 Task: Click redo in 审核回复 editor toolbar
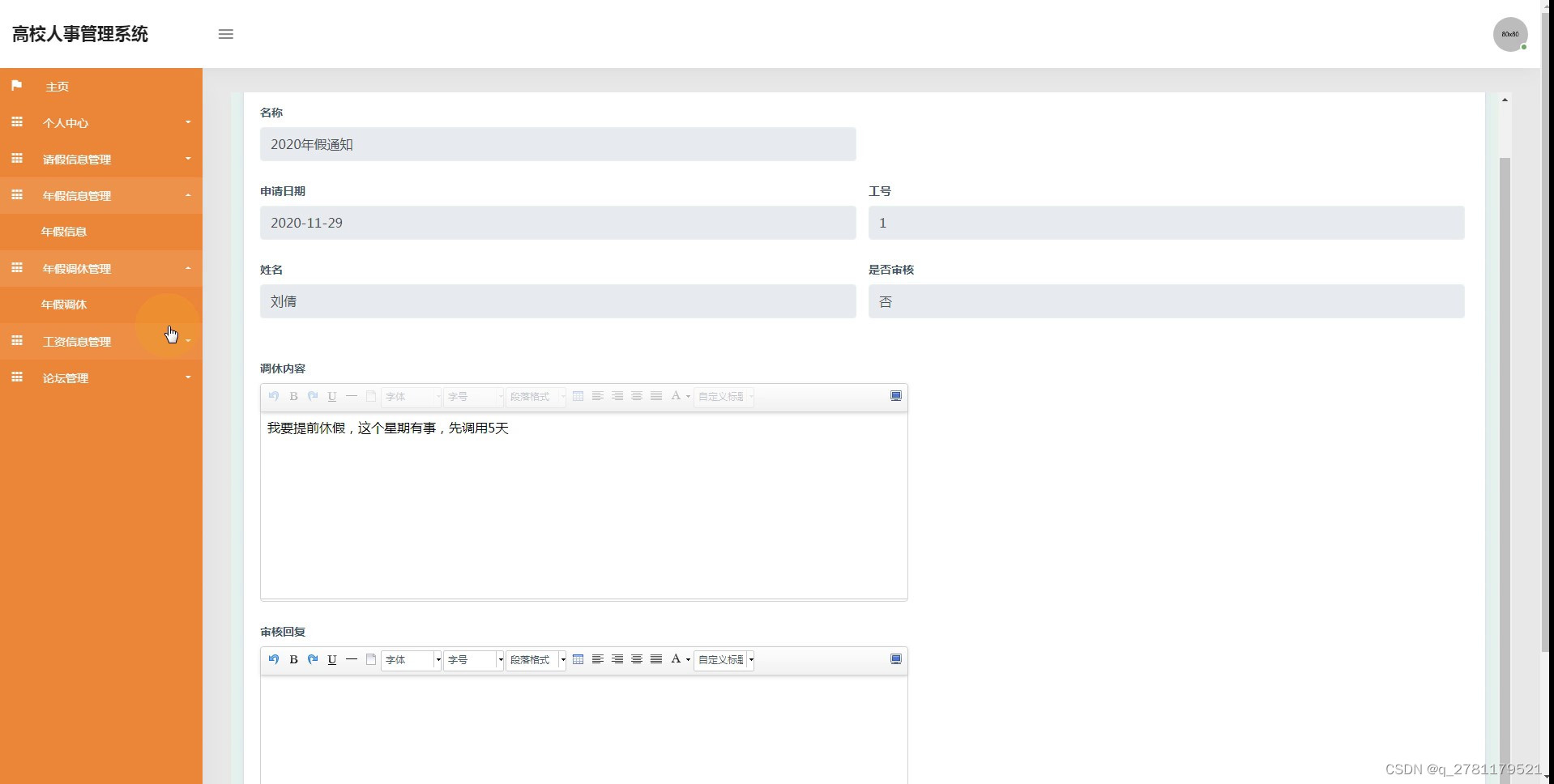tap(313, 659)
